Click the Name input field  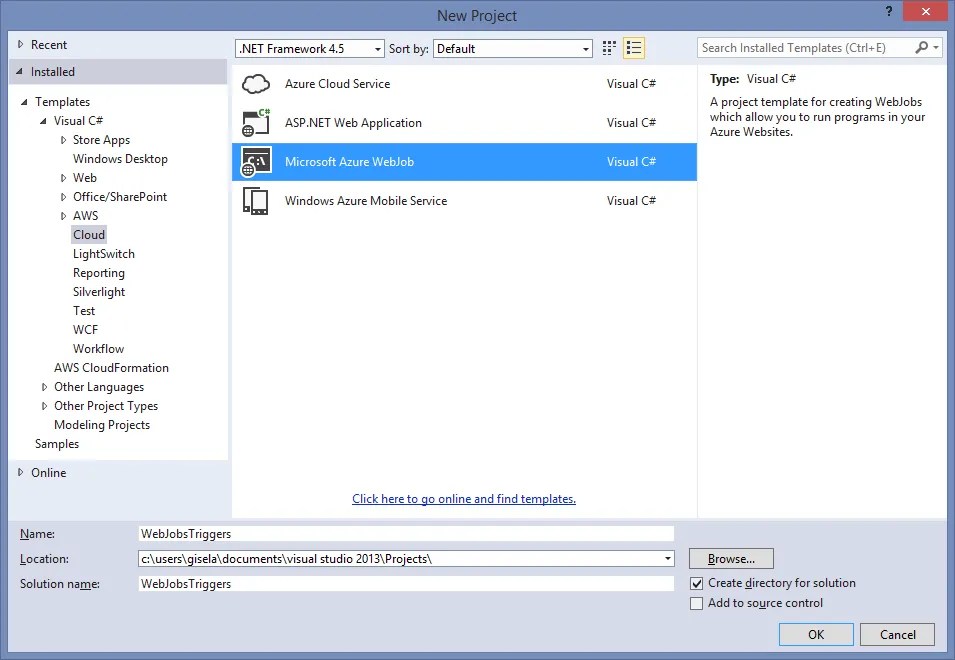click(x=406, y=533)
